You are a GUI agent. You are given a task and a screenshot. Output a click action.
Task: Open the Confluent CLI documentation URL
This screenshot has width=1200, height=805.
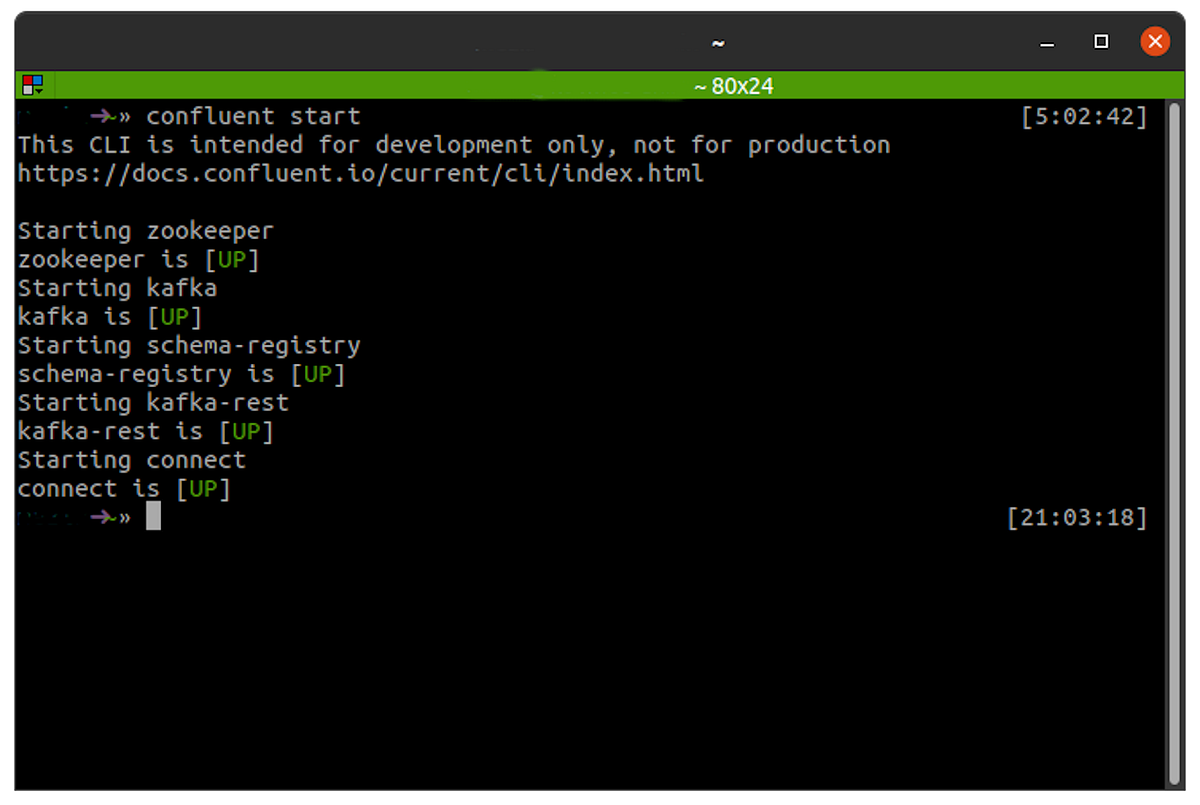click(358, 173)
